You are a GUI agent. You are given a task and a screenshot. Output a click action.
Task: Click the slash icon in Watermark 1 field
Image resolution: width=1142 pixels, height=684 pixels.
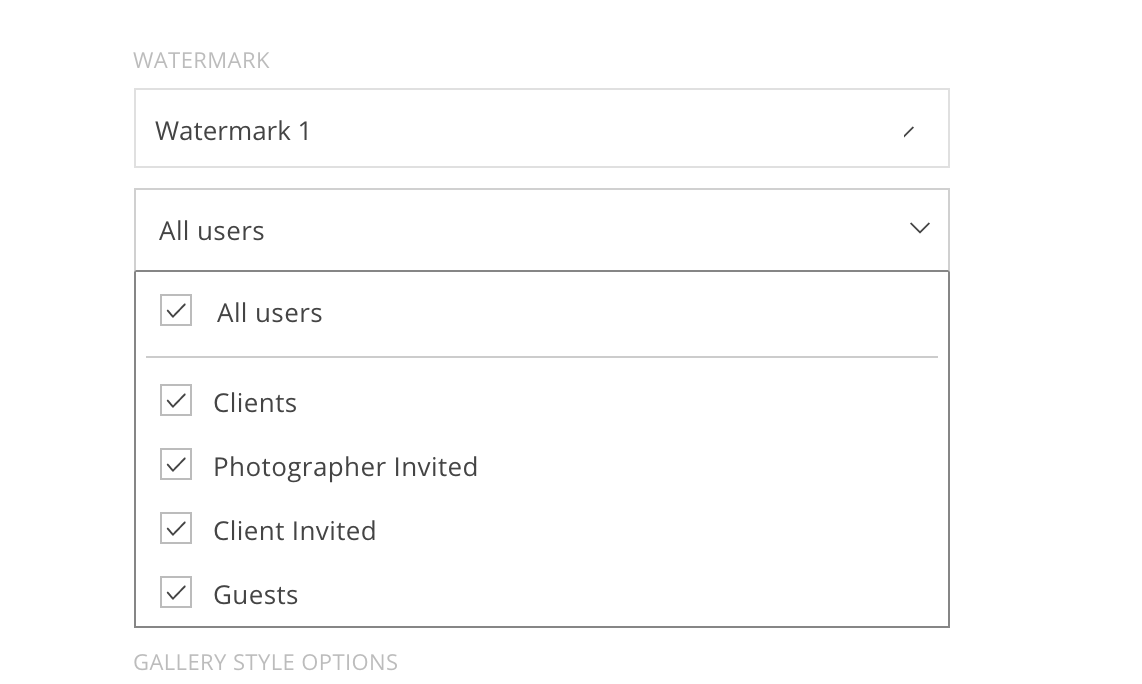pyautogui.click(x=908, y=131)
